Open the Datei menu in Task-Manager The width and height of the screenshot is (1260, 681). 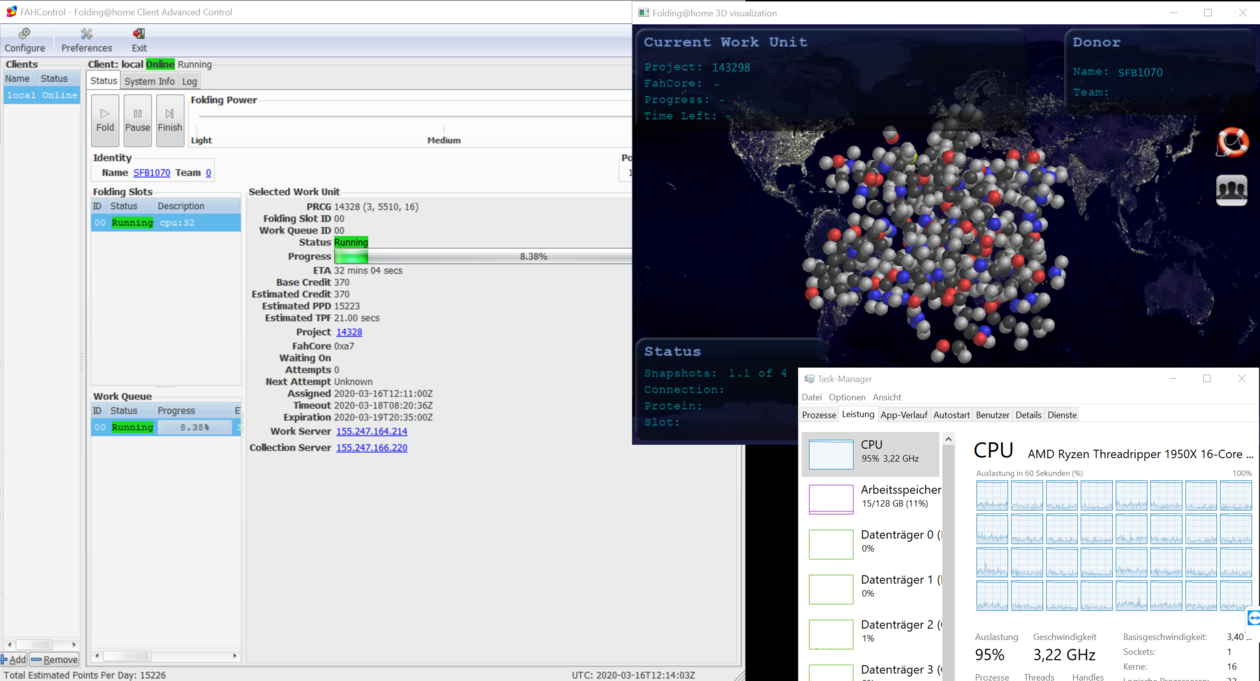pos(811,397)
